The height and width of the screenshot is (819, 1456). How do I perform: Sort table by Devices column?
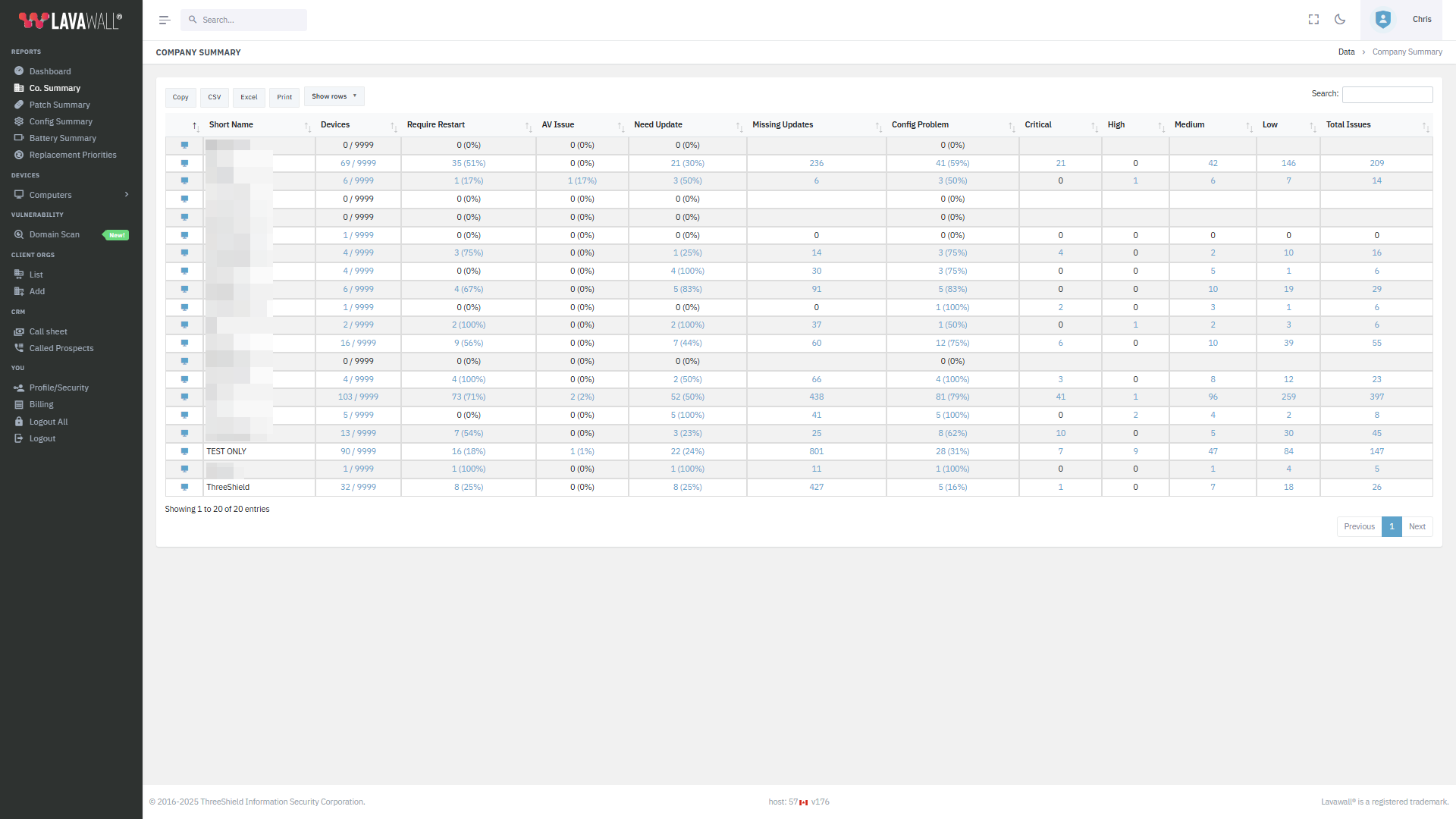pyautogui.click(x=358, y=125)
